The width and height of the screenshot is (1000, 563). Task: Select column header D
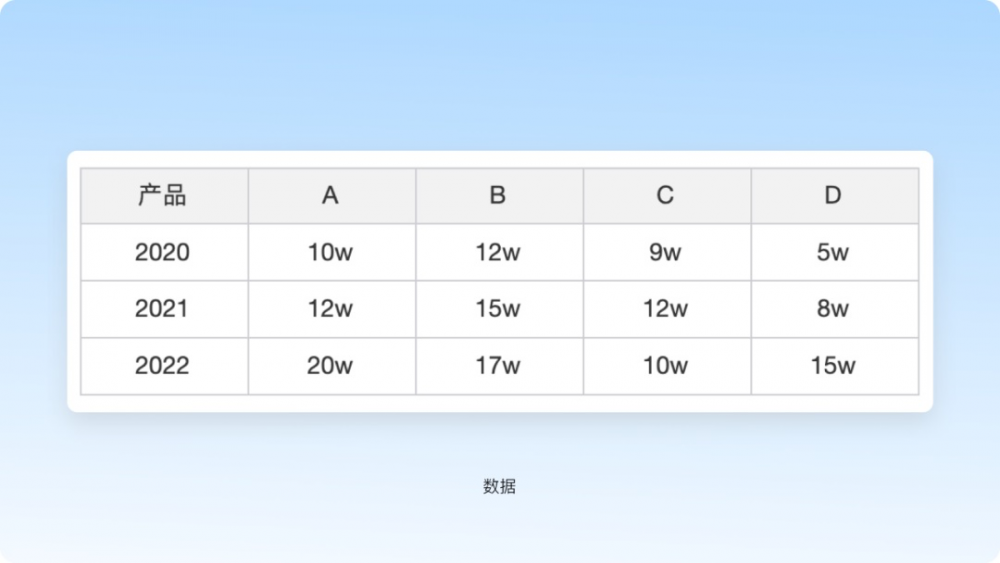(833, 196)
